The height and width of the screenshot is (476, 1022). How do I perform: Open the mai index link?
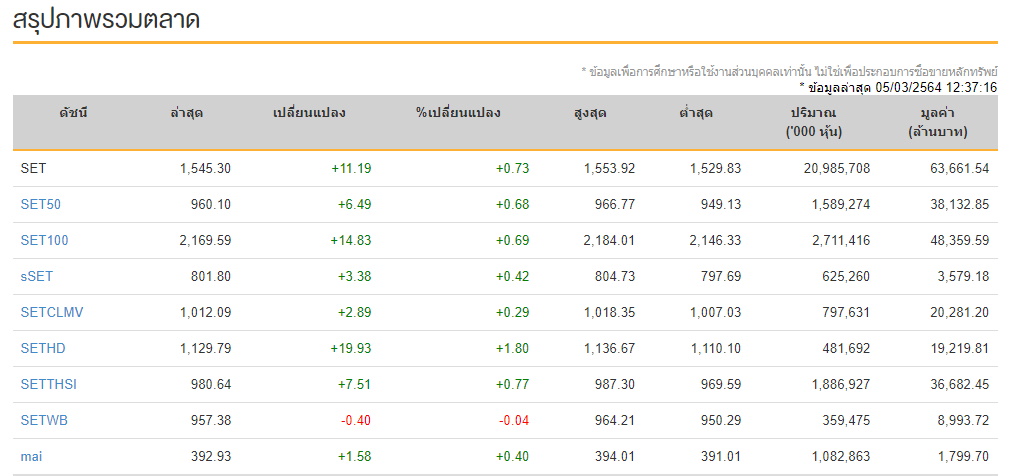(x=31, y=456)
